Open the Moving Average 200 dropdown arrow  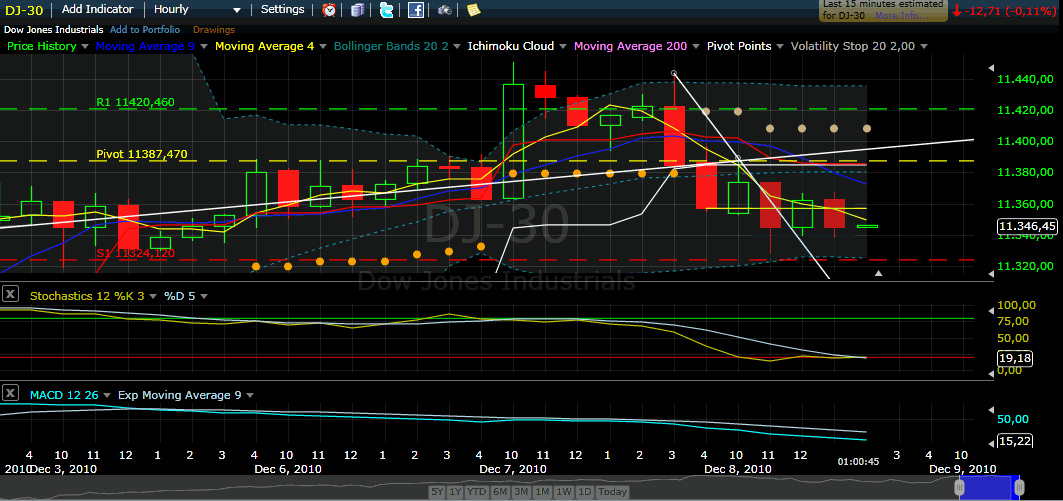coord(695,47)
